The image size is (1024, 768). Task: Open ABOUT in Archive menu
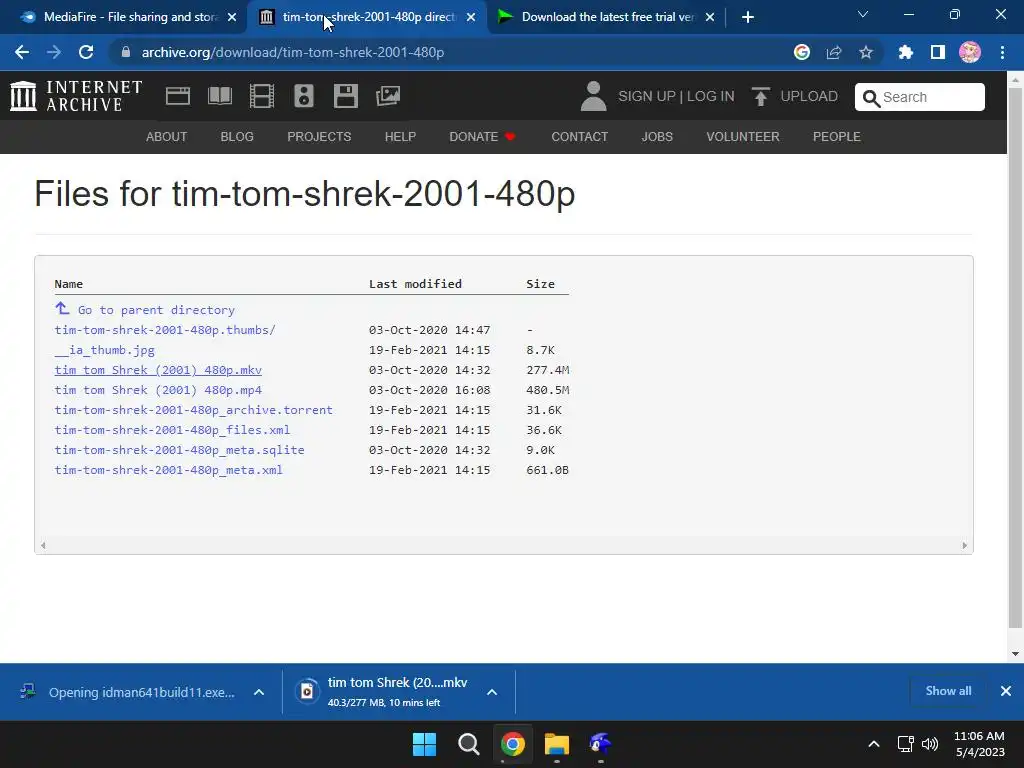click(167, 136)
